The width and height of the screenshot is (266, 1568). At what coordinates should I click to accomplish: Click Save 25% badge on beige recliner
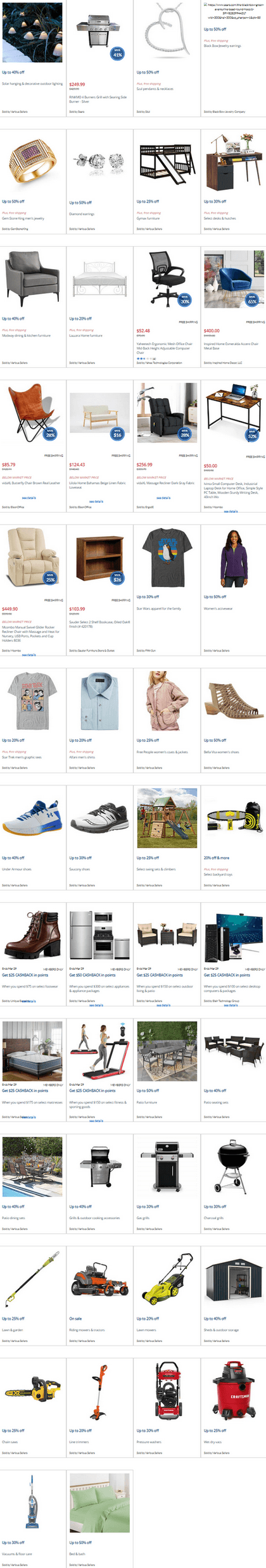click(x=50, y=577)
